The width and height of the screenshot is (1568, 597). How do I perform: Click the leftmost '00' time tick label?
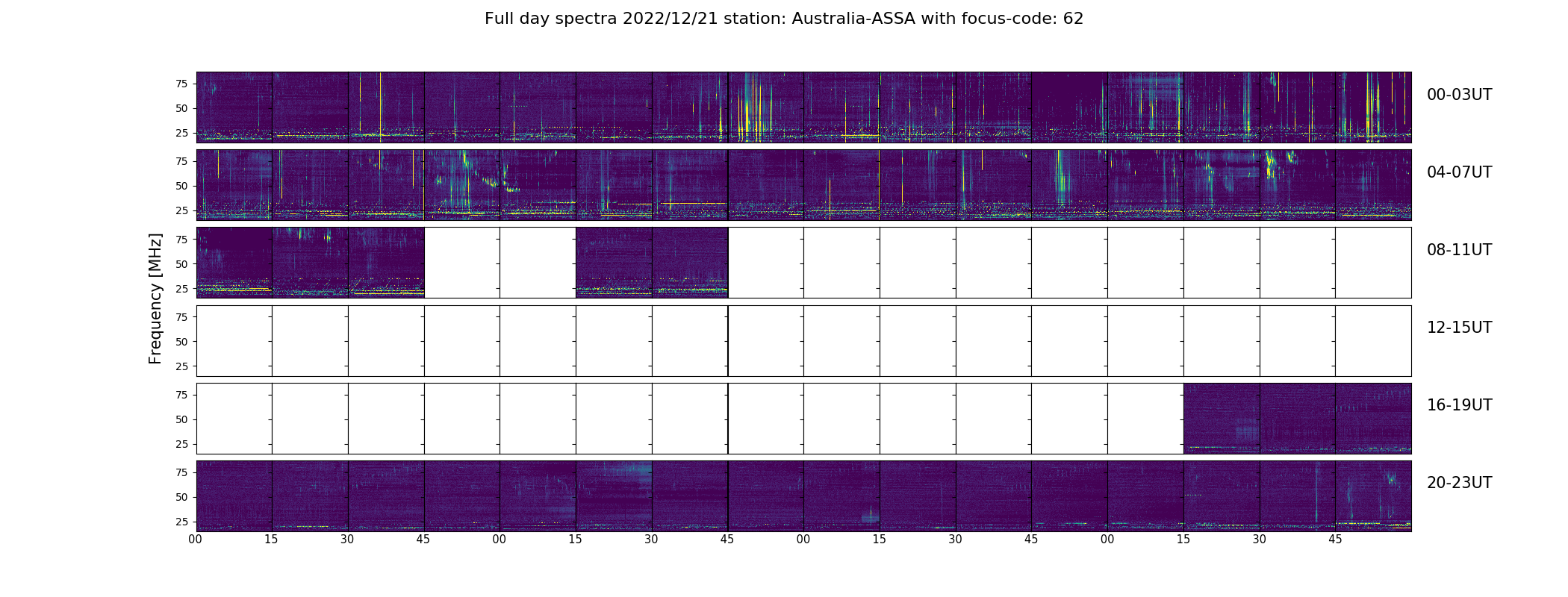pos(196,540)
